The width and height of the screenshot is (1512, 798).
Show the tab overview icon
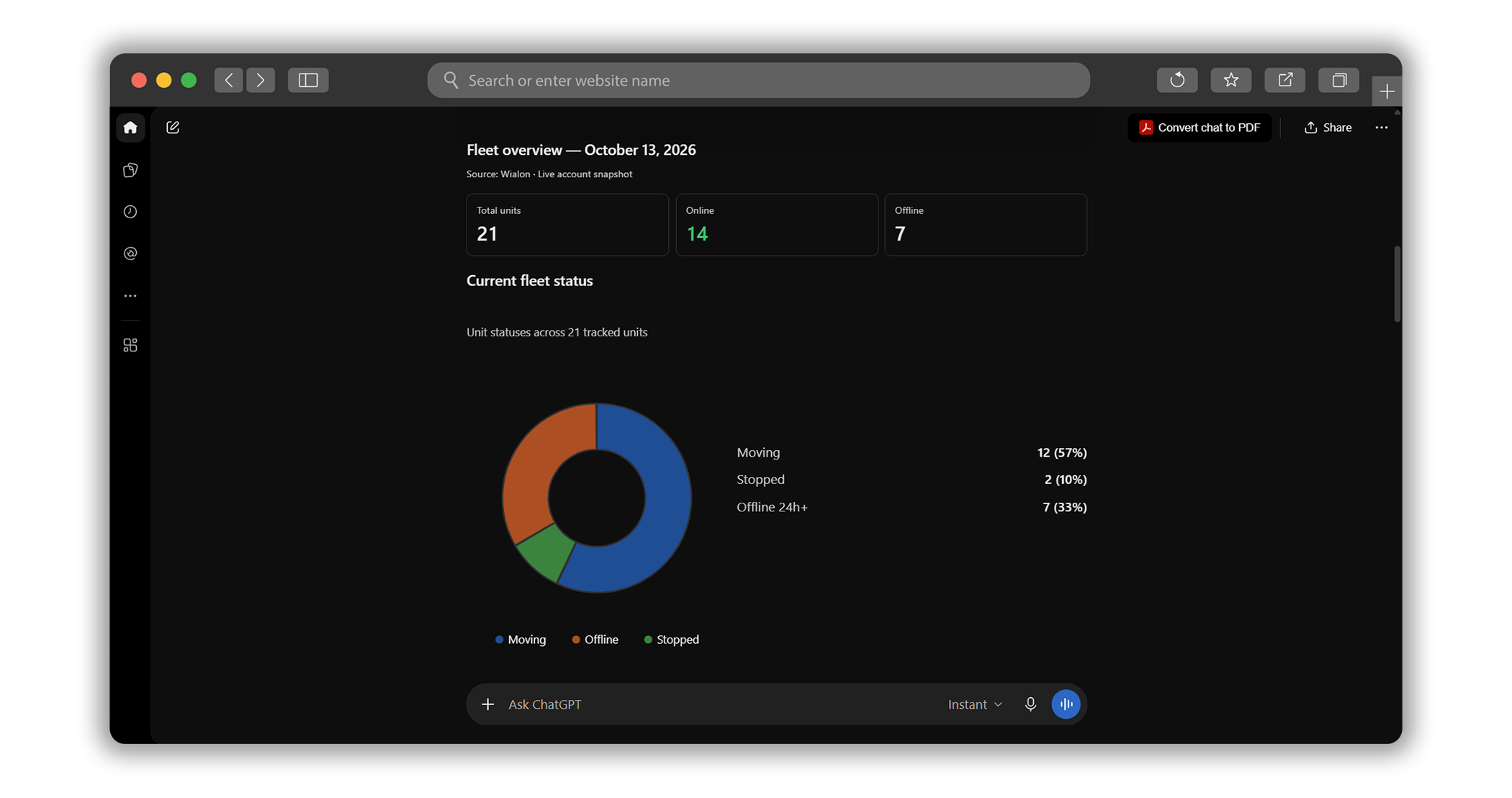pos(1339,80)
